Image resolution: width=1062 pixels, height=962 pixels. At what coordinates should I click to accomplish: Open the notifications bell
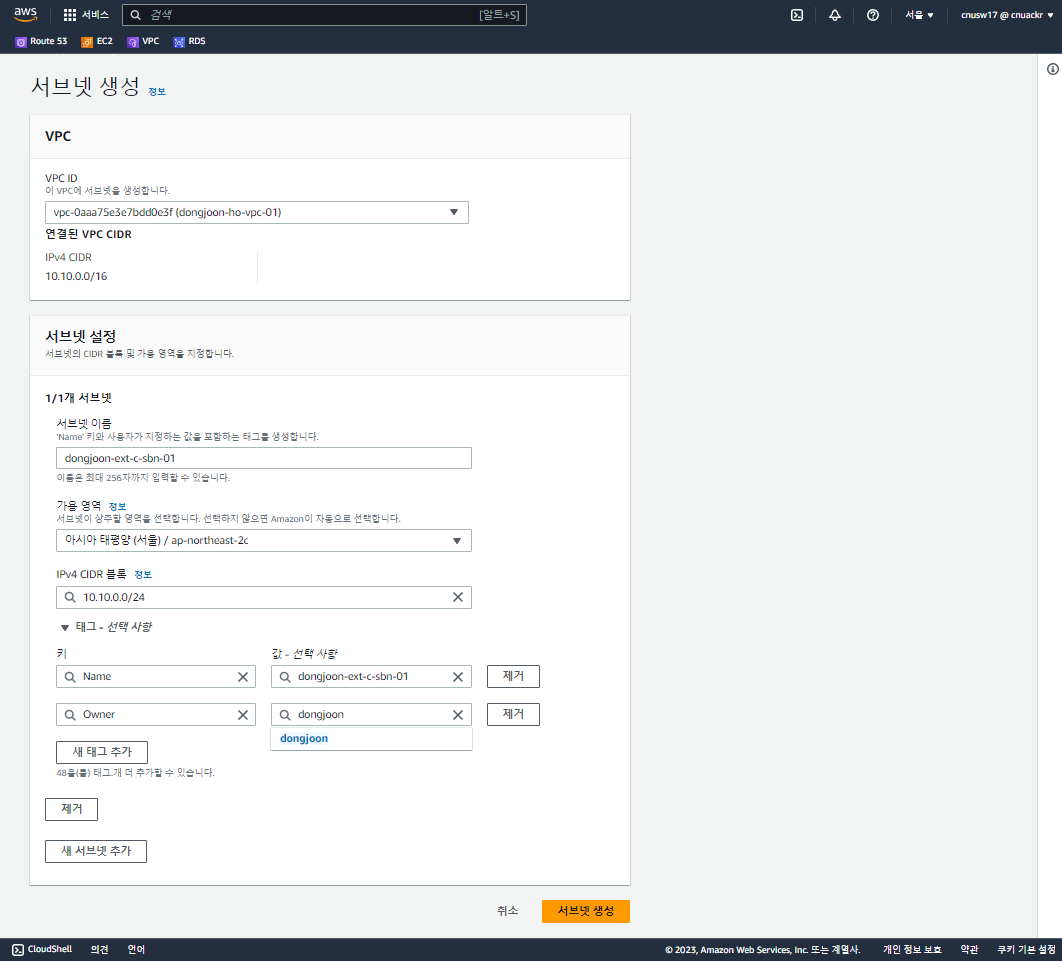pyautogui.click(x=835, y=15)
